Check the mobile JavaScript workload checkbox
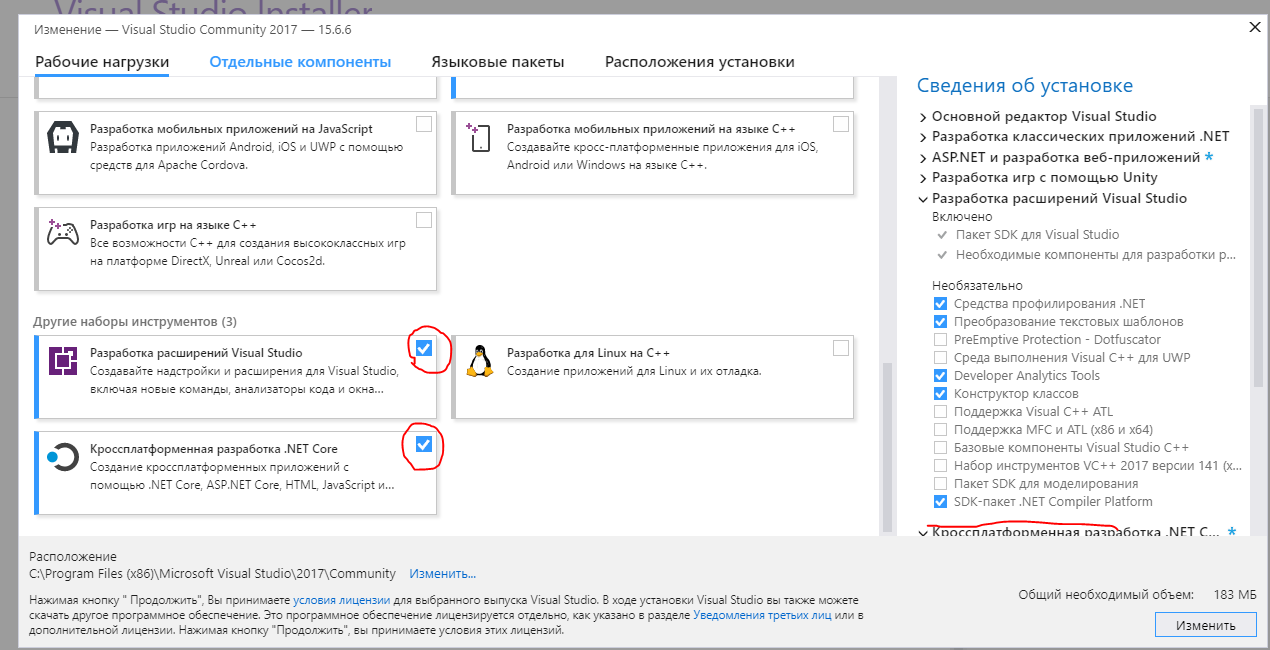Image resolution: width=1270 pixels, height=650 pixels. (424, 124)
